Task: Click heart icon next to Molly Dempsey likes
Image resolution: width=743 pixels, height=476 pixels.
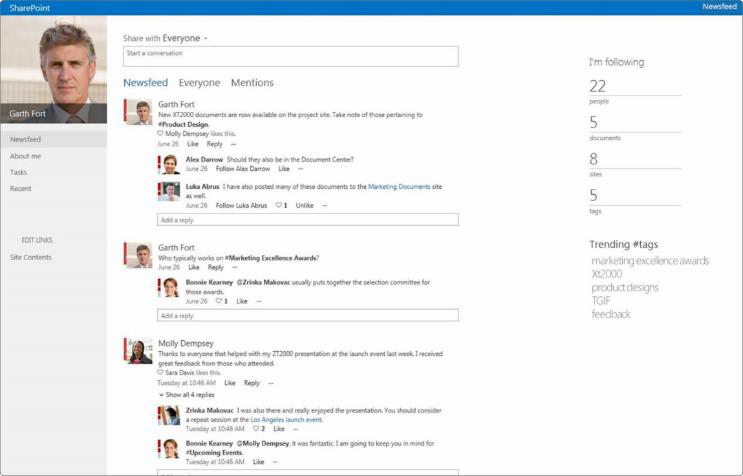Action: pos(160,134)
